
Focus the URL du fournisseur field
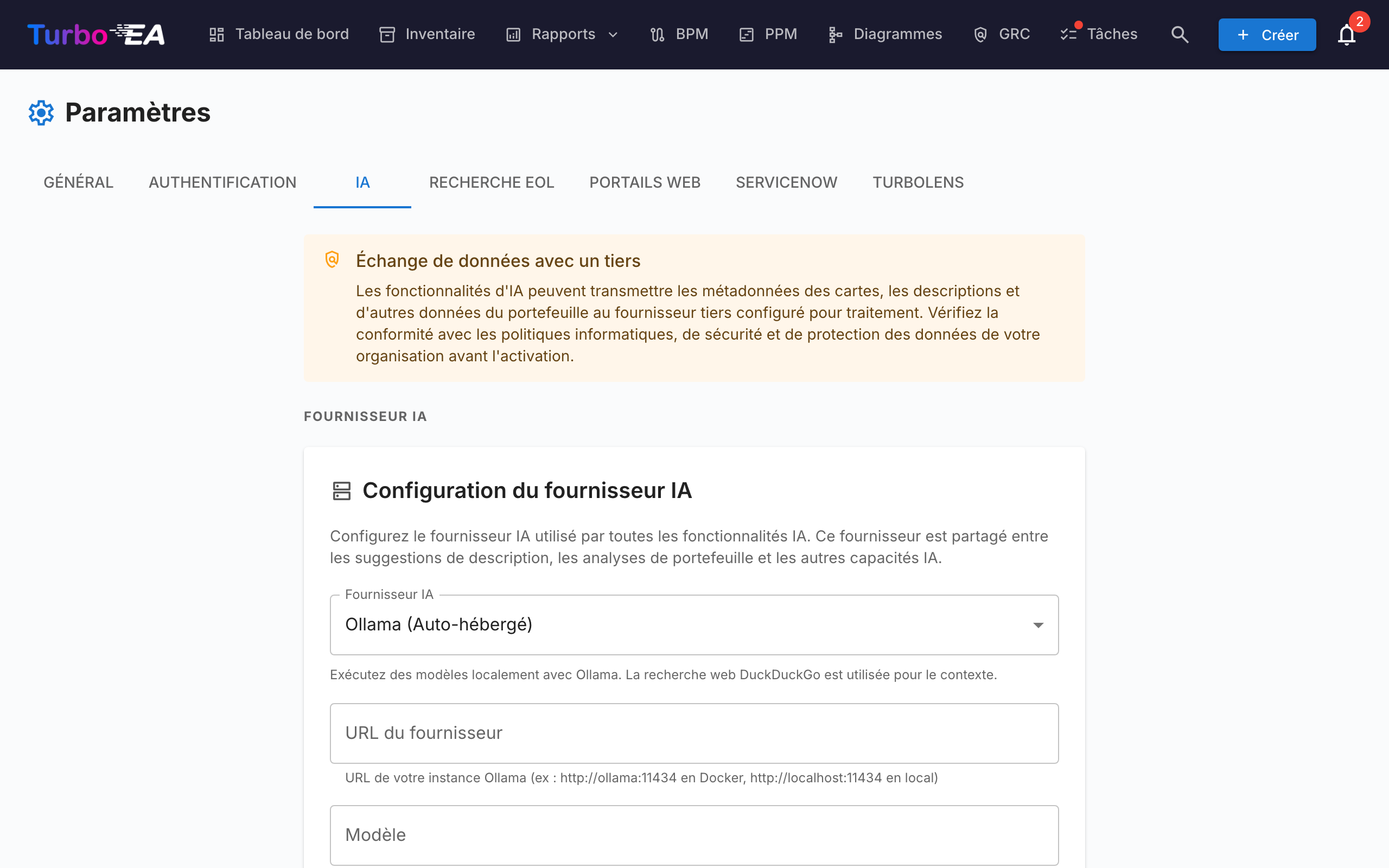[694, 733]
